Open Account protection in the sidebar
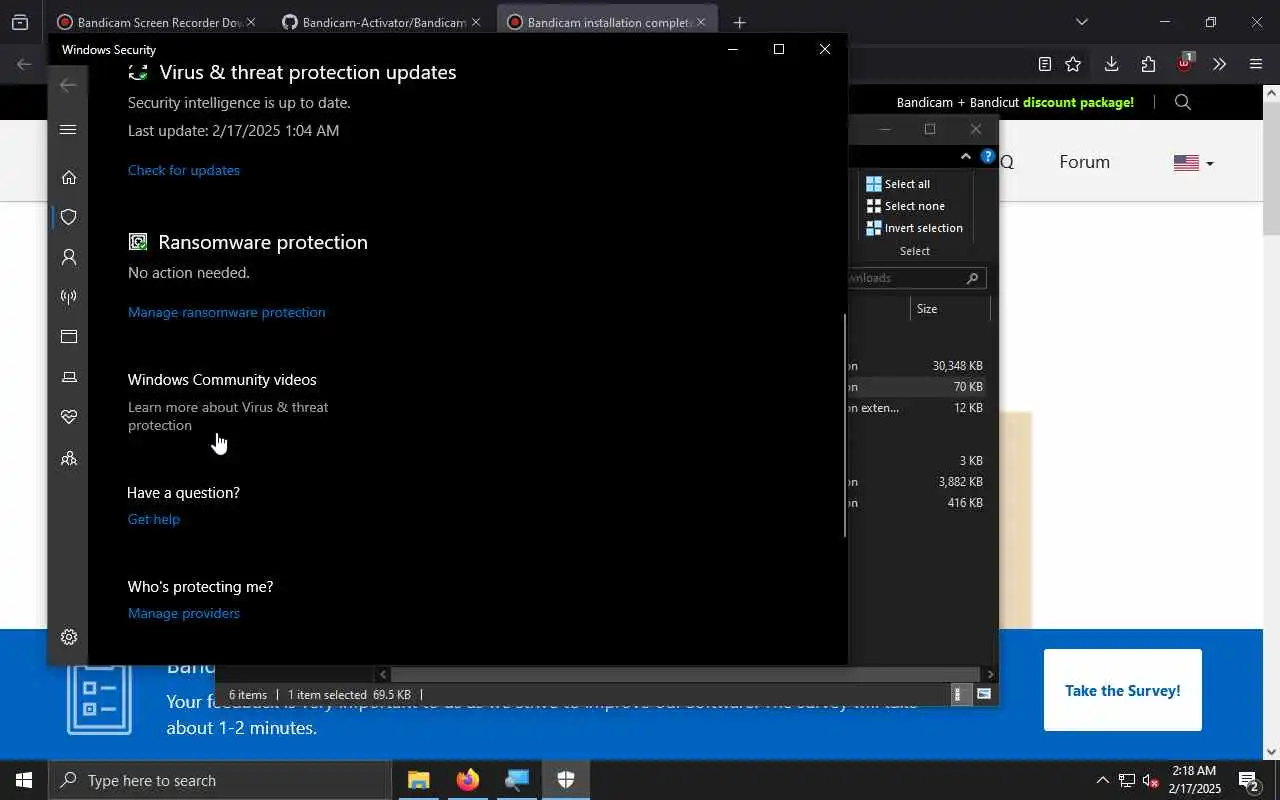Image resolution: width=1280 pixels, height=800 pixels. pos(68,257)
